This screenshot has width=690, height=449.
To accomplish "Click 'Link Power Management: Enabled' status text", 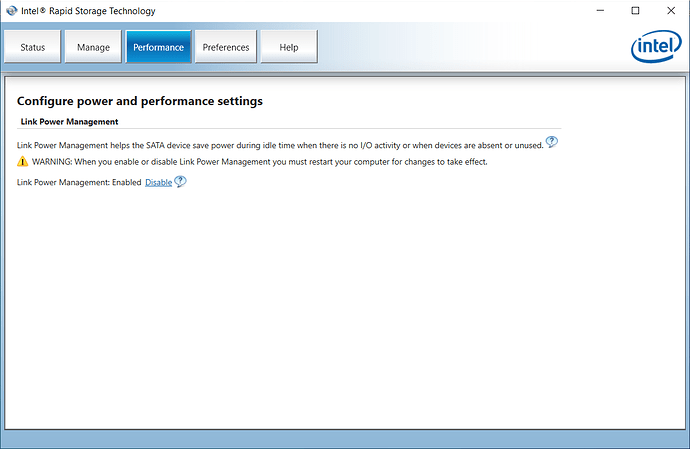I will point(79,182).
